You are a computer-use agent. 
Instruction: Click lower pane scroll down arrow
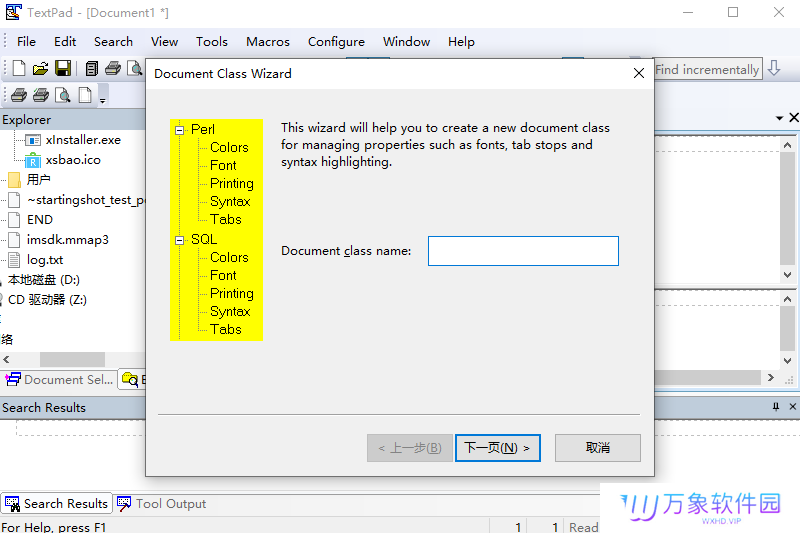[x=787, y=361]
